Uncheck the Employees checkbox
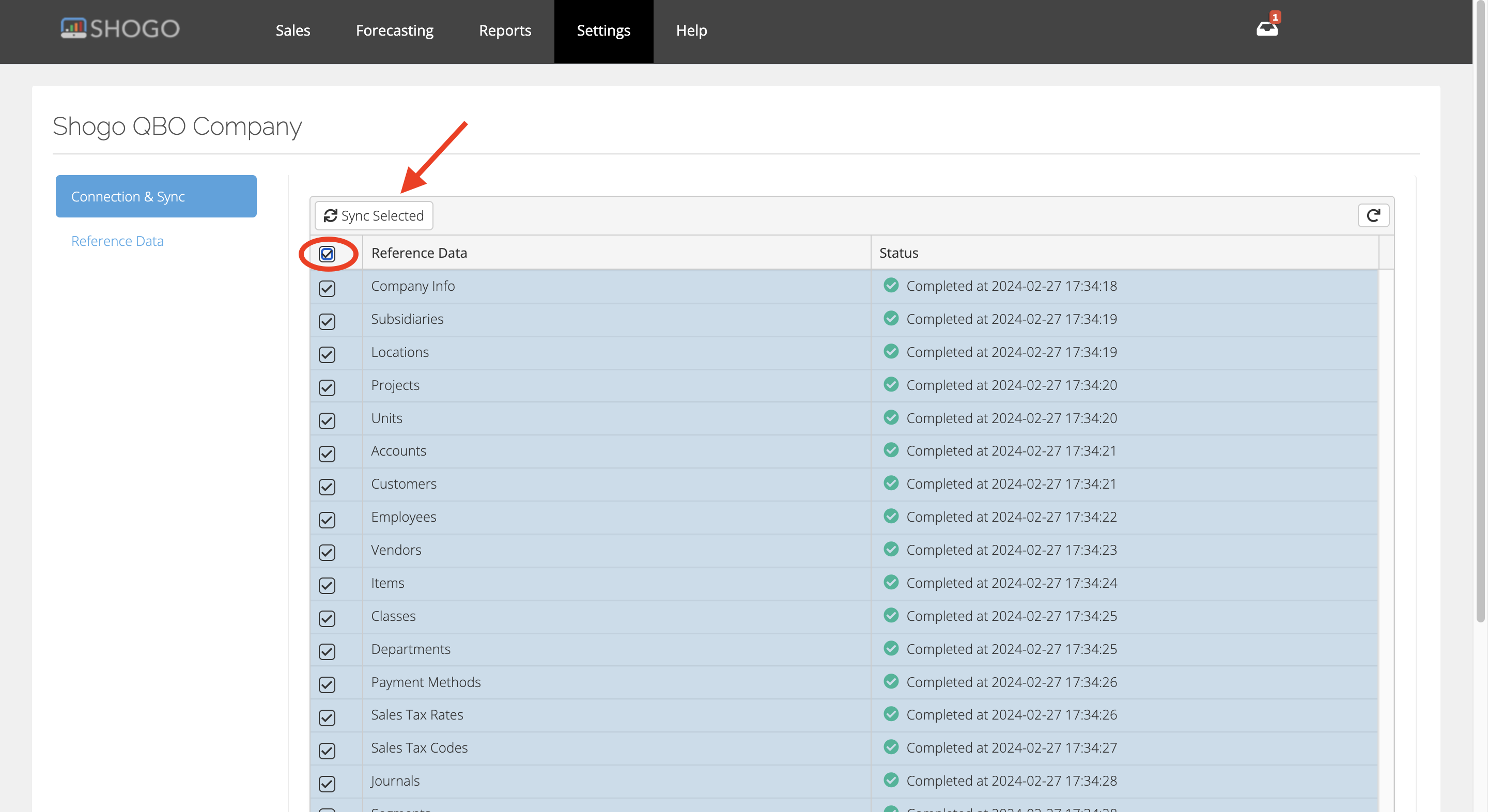Screen dimensions: 1488x812 [327, 519]
